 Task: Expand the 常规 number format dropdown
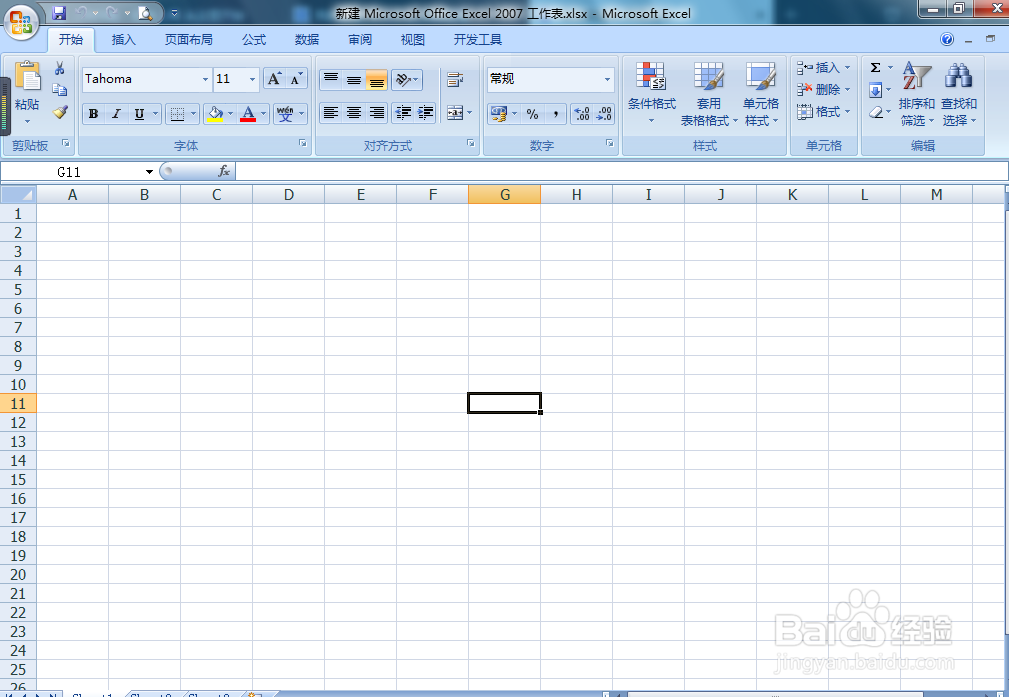[x=607, y=79]
